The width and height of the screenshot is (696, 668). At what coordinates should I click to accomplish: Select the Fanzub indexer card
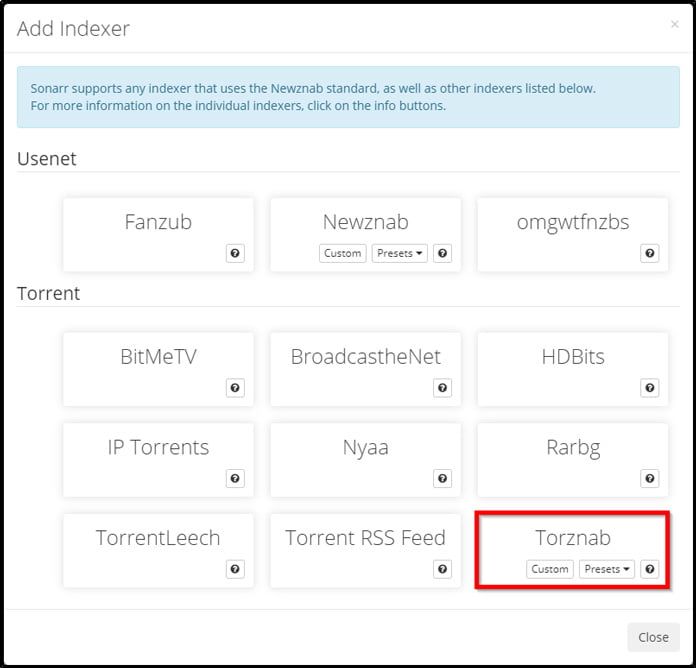click(158, 235)
